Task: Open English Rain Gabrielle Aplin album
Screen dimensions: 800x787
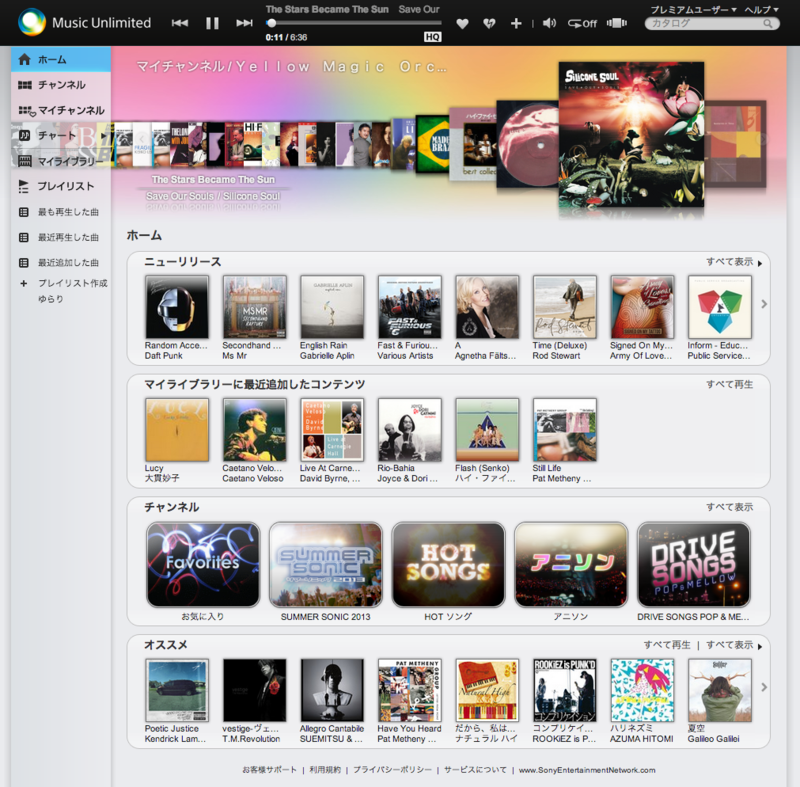Action: click(x=332, y=307)
